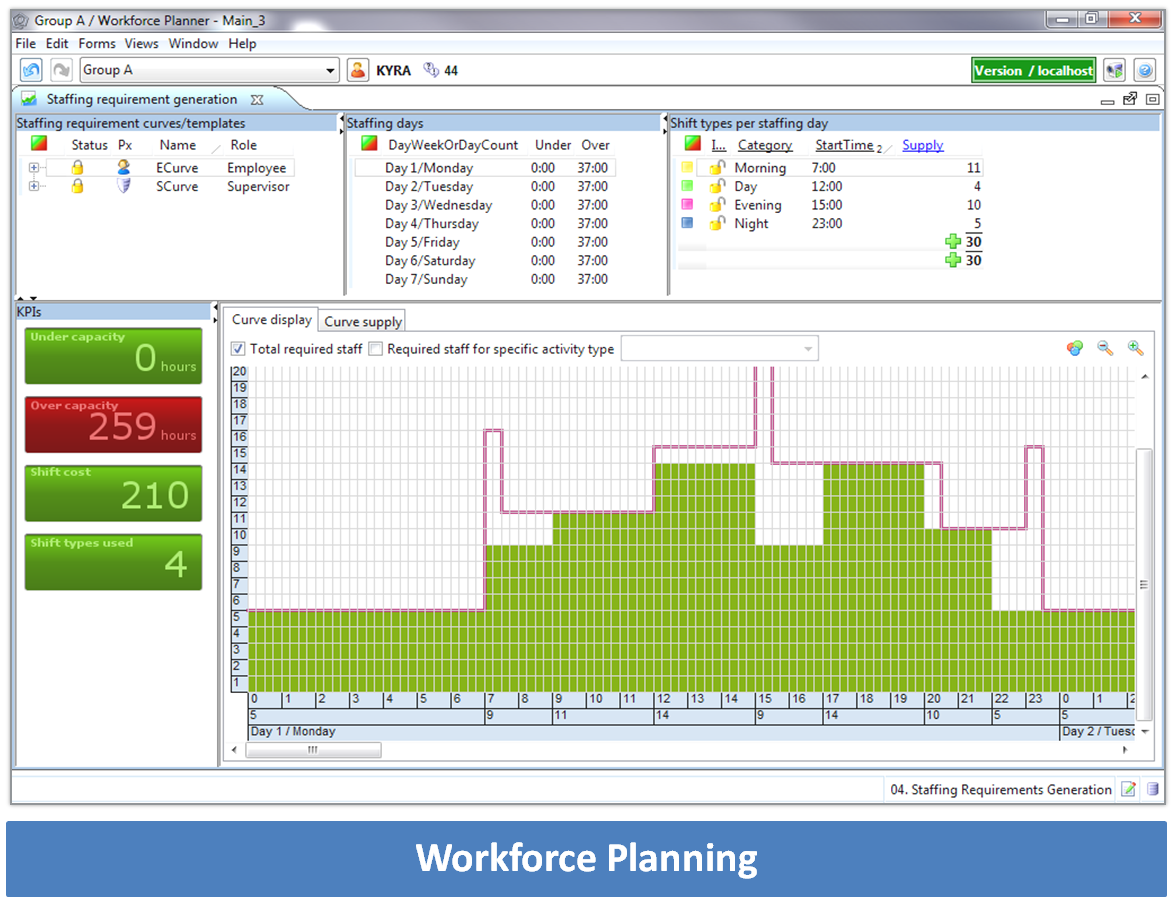The height and width of the screenshot is (904, 1172).
Task: Click the DayWeekOrDayCount column header
Action: pos(453,145)
